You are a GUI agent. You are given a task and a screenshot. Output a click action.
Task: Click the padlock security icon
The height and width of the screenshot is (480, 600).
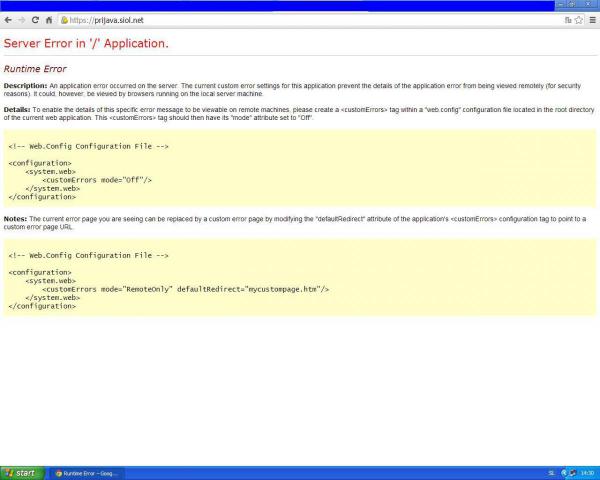click(x=64, y=20)
